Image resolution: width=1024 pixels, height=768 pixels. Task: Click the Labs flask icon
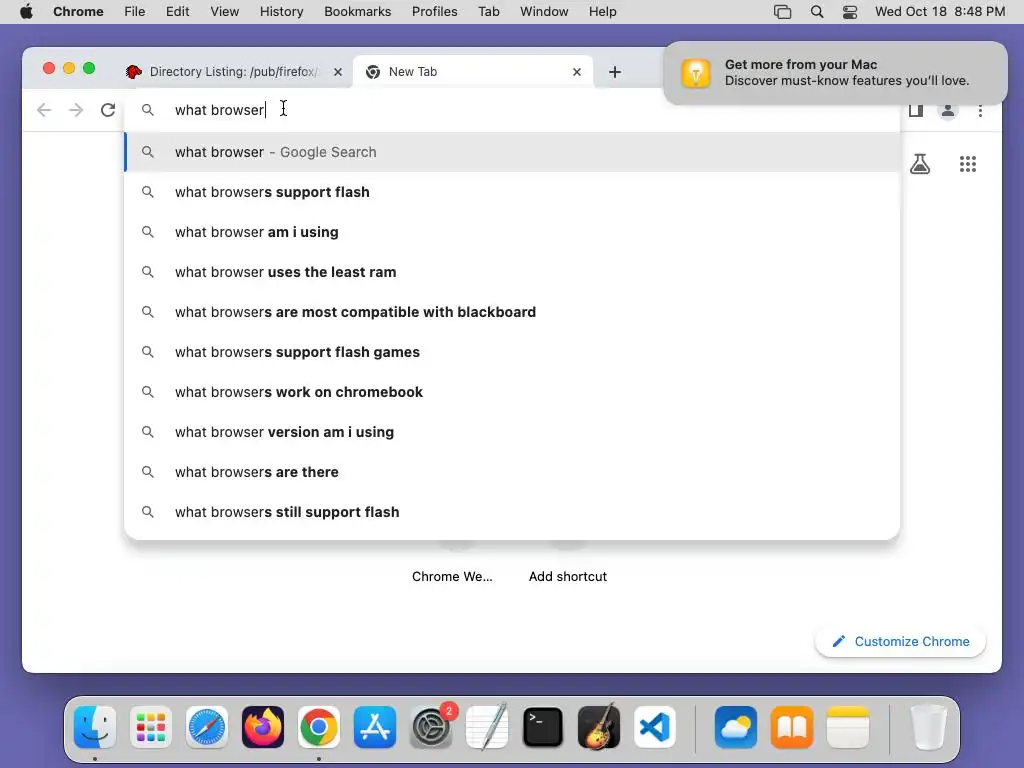click(x=920, y=164)
